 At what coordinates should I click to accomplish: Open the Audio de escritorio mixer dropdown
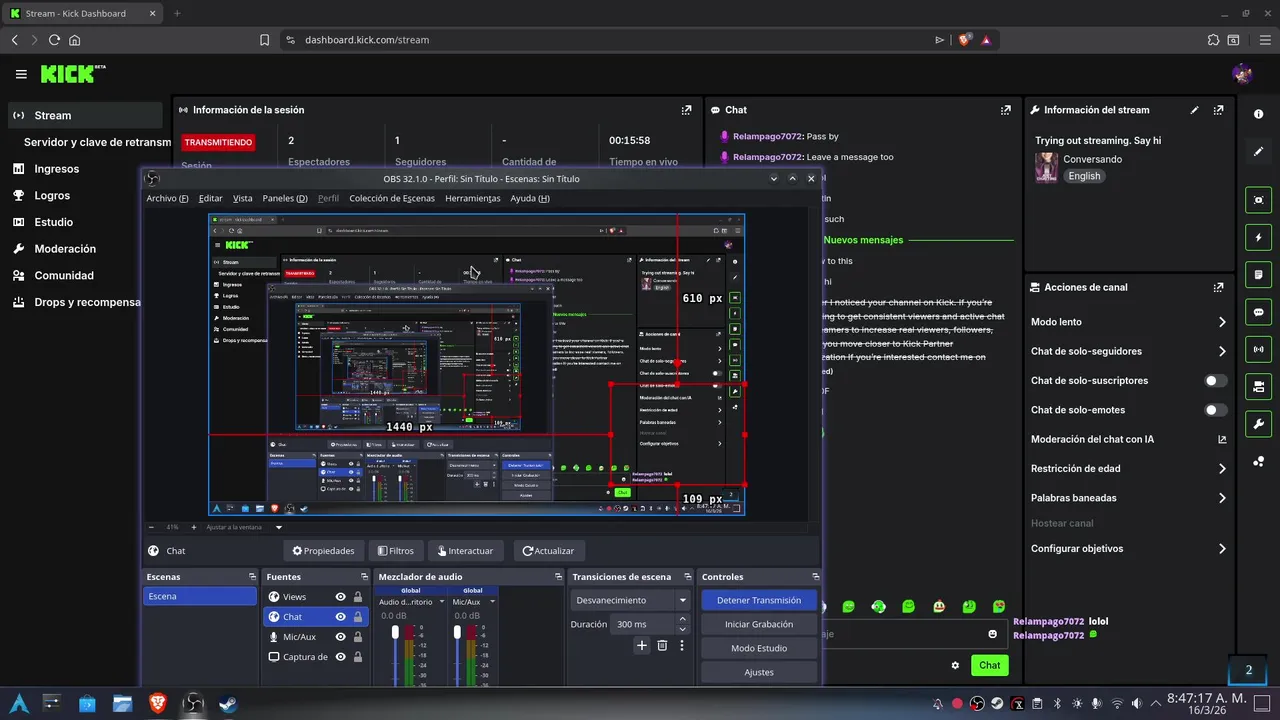pyautogui.click(x=441, y=602)
